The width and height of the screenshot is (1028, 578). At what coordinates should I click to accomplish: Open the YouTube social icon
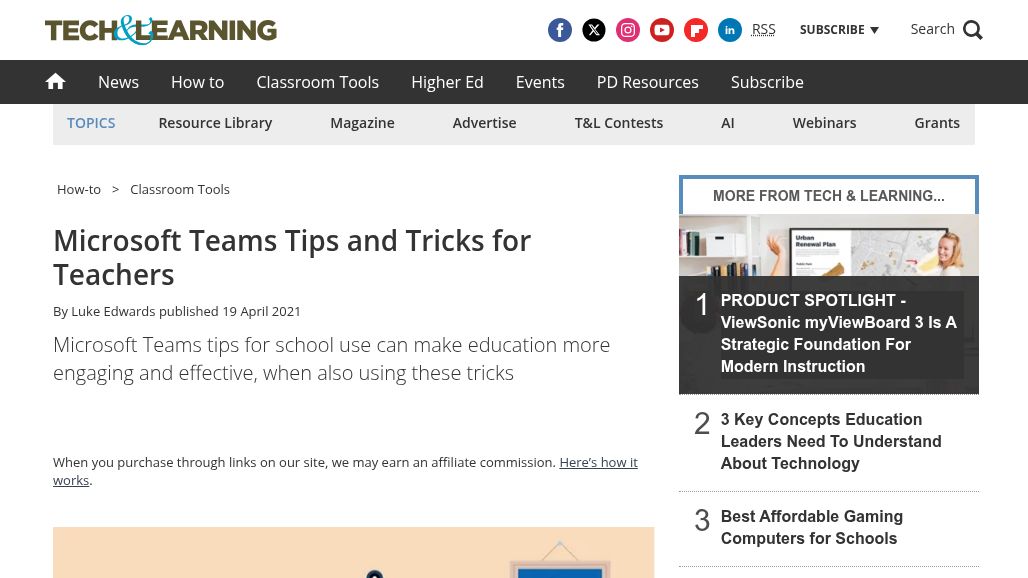tap(662, 29)
